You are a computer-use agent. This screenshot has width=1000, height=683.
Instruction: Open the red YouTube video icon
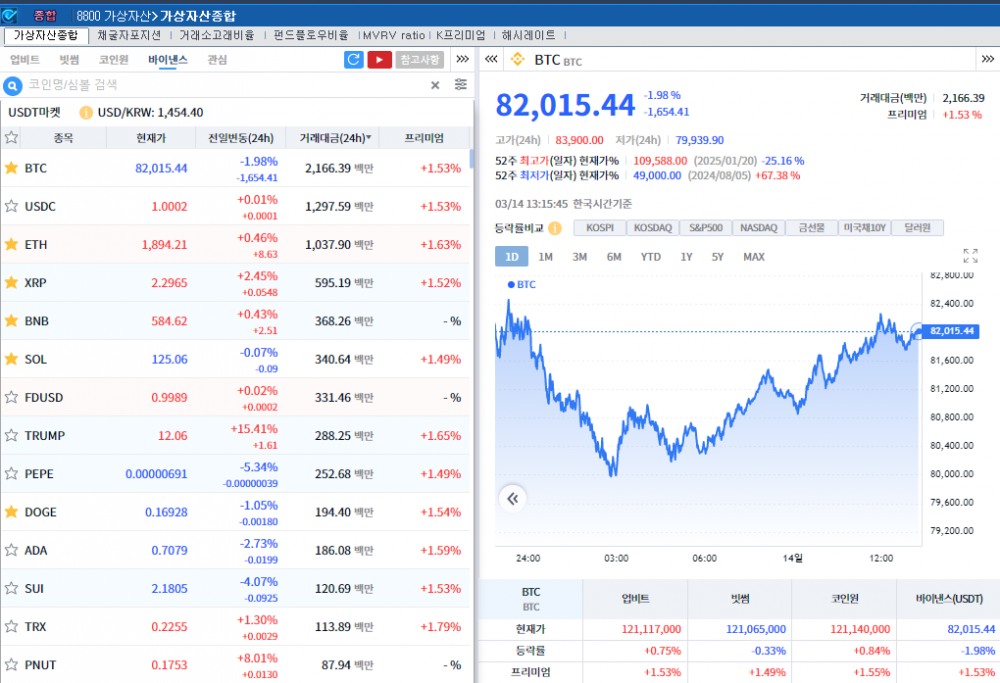point(379,60)
